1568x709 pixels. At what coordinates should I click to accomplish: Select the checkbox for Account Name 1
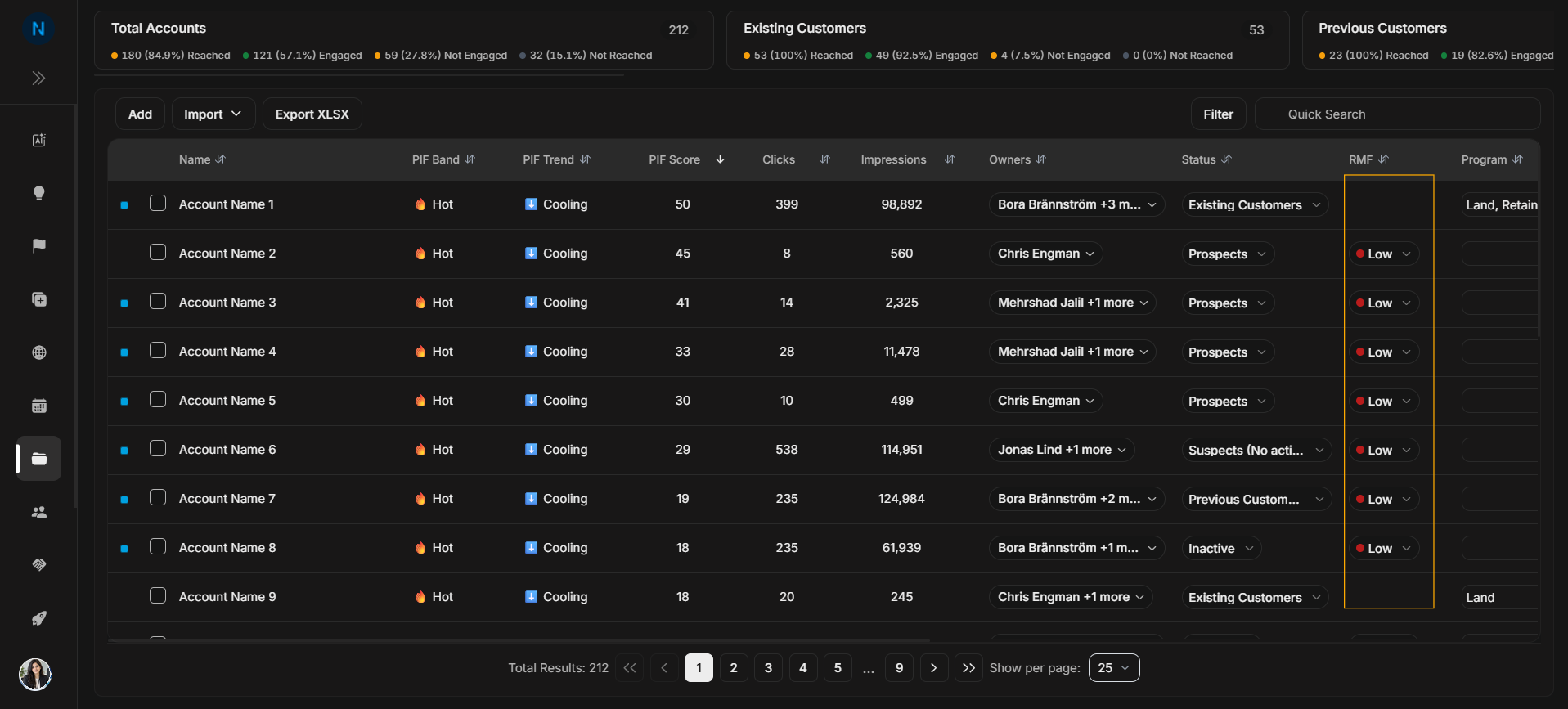158,204
